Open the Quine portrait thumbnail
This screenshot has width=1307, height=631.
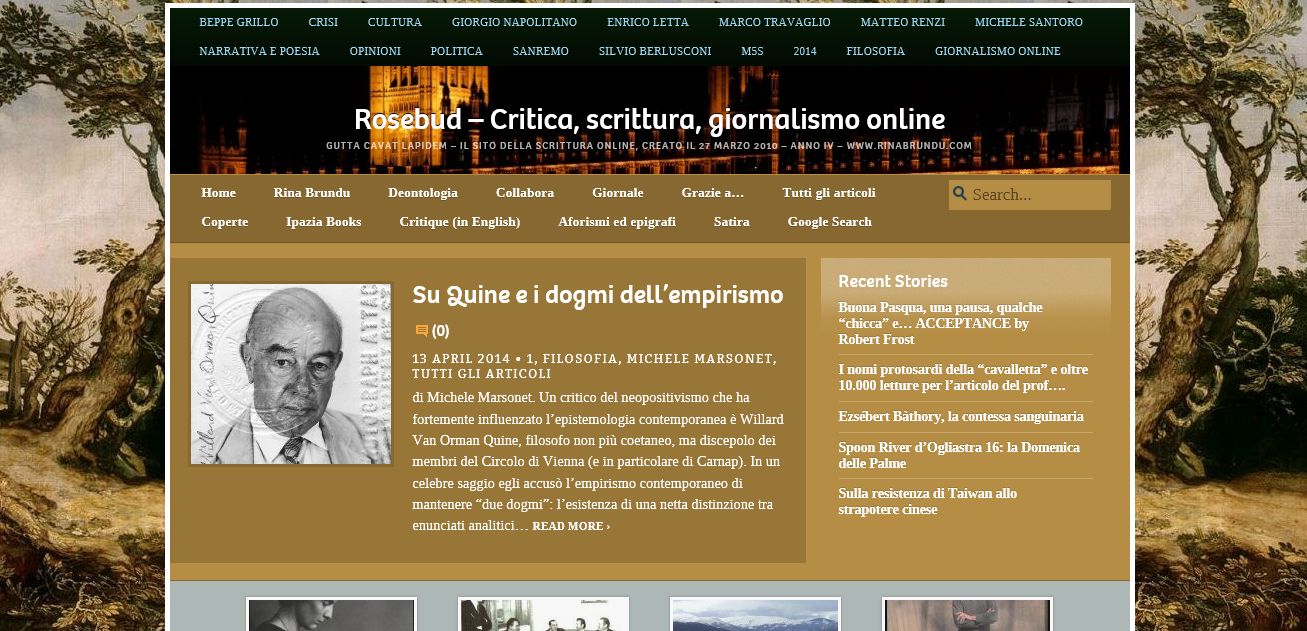click(291, 374)
